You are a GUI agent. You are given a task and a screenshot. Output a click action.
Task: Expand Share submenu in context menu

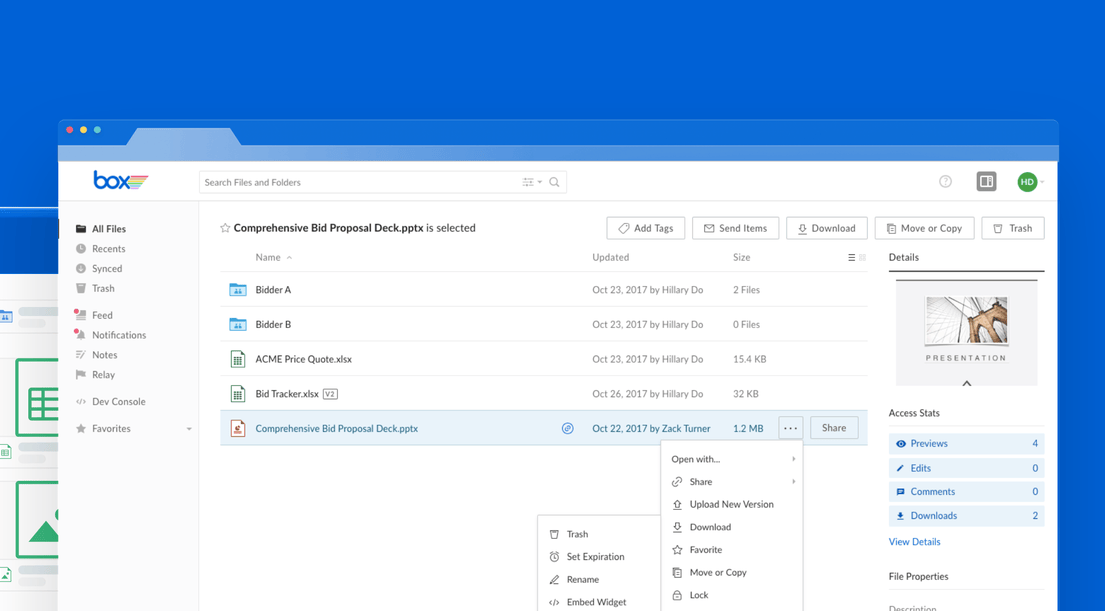click(732, 481)
